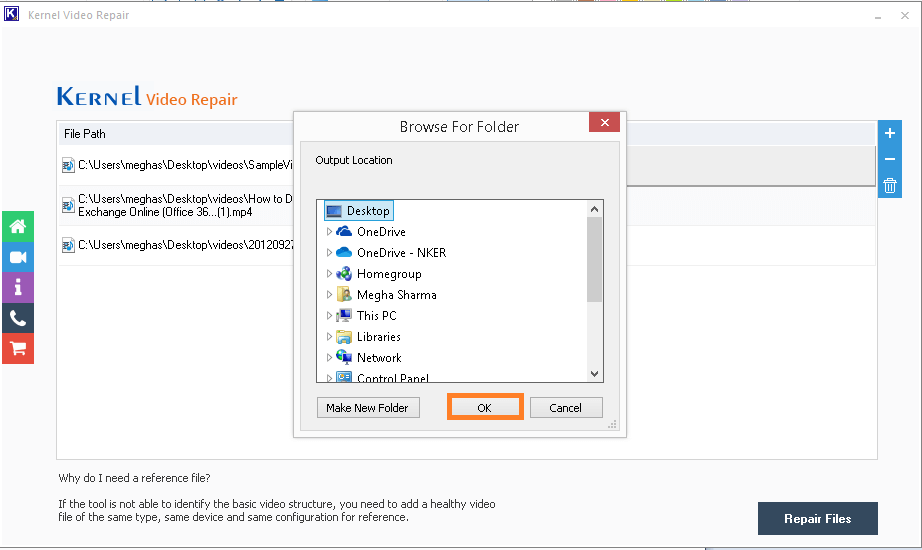The height and width of the screenshot is (550, 922).
Task: Select the Exchange Online (Office 36...(1).mp4 text
Action: [165, 212]
